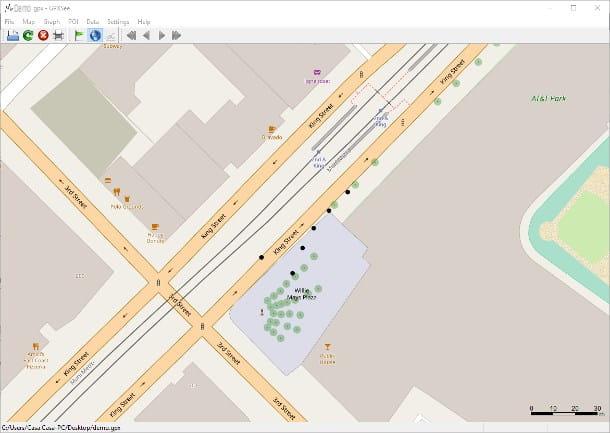Open the POI menu

click(74, 22)
